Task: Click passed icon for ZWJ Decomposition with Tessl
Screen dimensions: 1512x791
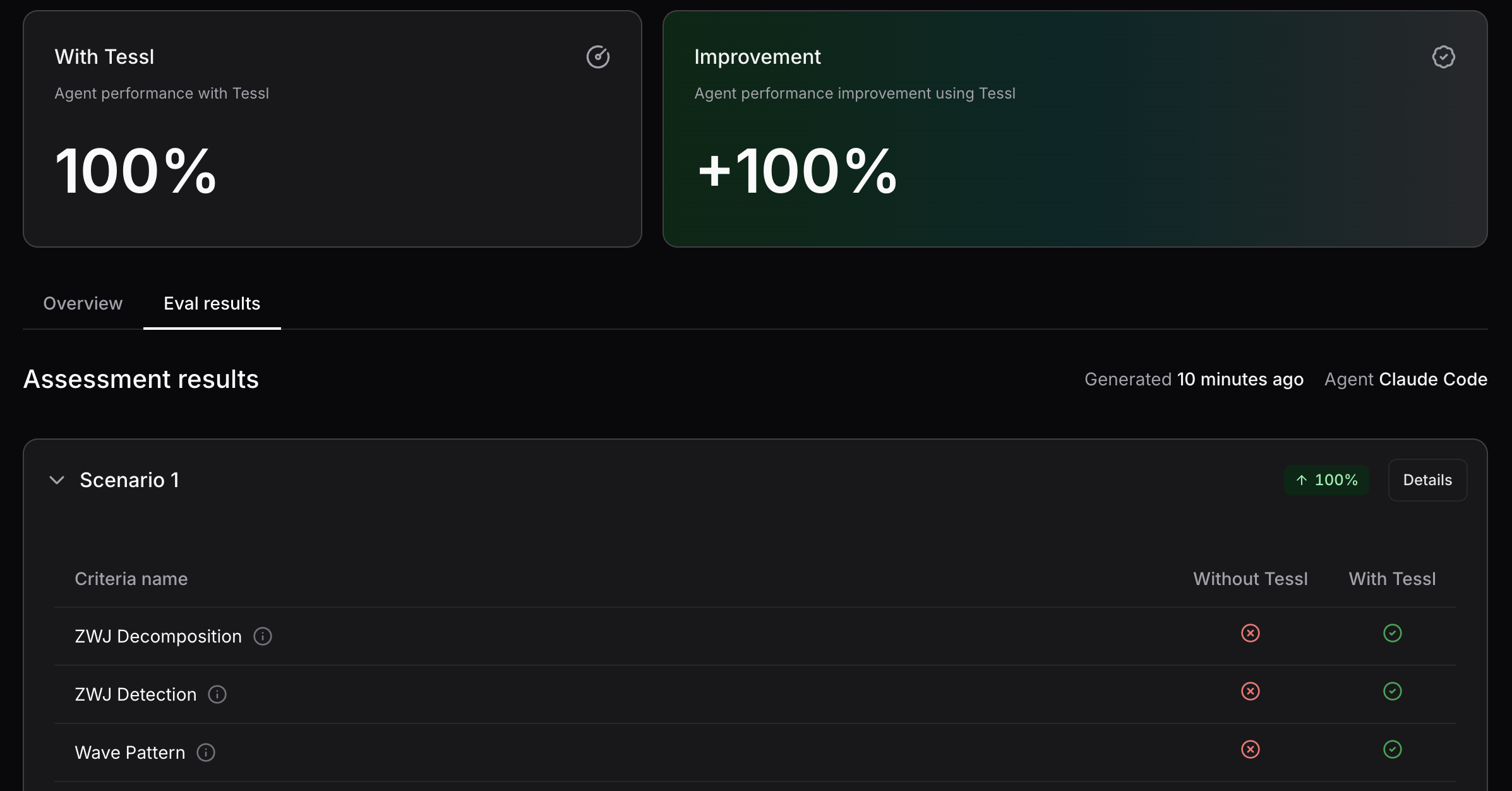Action: pyautogui.click(x=1392, y=633)
